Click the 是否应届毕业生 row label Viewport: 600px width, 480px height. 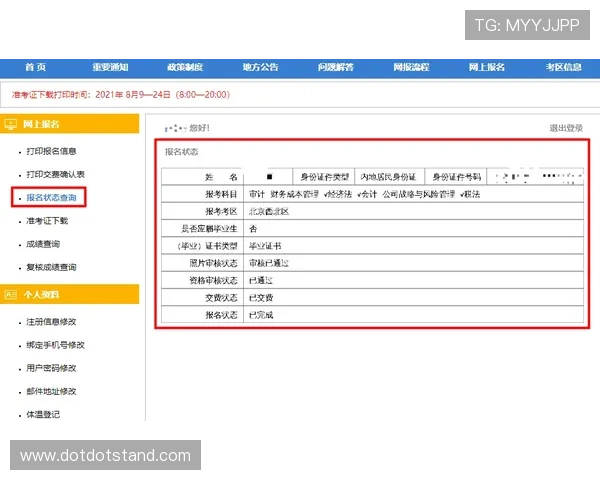[x=209, y=229]
